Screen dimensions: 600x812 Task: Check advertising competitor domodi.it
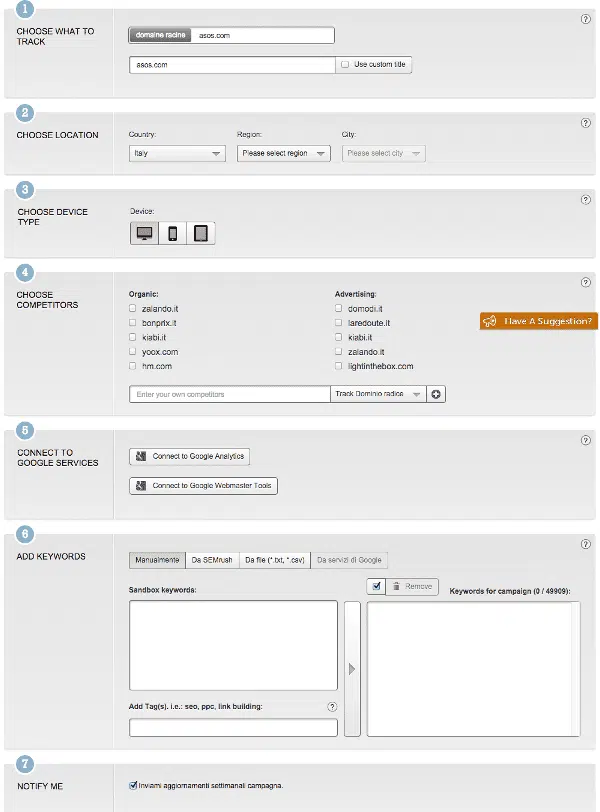[339, 308]
